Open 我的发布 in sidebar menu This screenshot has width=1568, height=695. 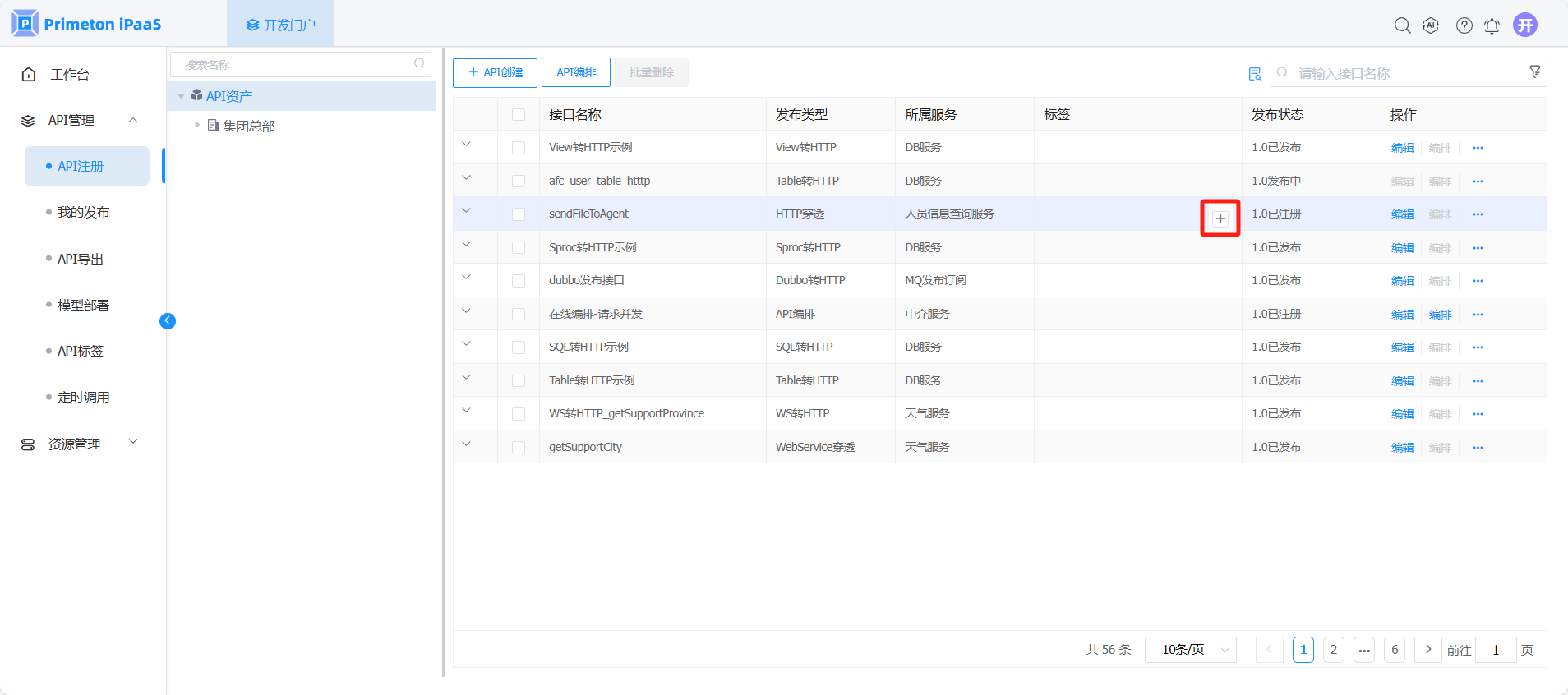(x=83, y=212)
